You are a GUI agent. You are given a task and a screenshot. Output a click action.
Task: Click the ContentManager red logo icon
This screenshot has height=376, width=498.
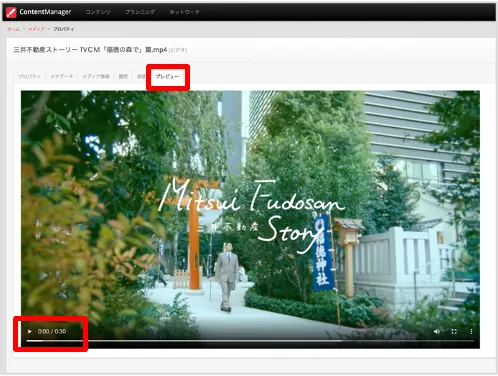tap(11, 12)
